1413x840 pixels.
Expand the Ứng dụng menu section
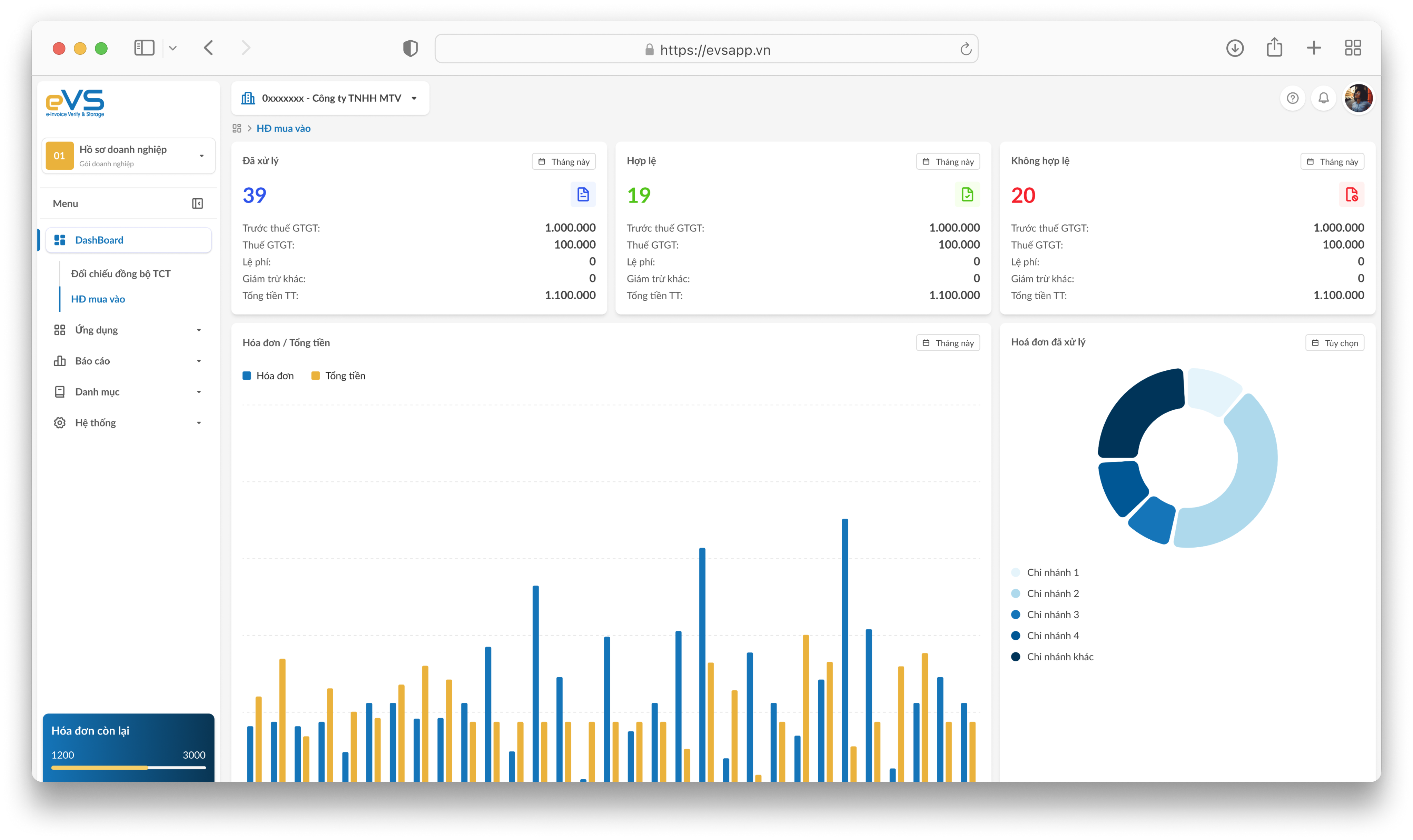pyautogui.click(x=96, y=329)
